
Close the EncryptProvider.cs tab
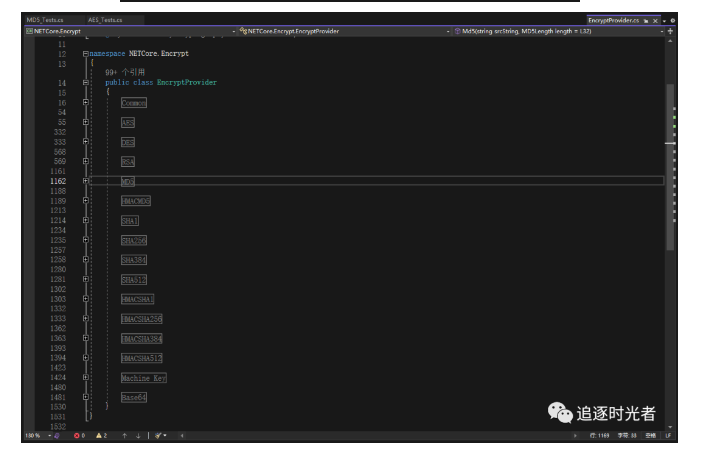click(656, 21)
